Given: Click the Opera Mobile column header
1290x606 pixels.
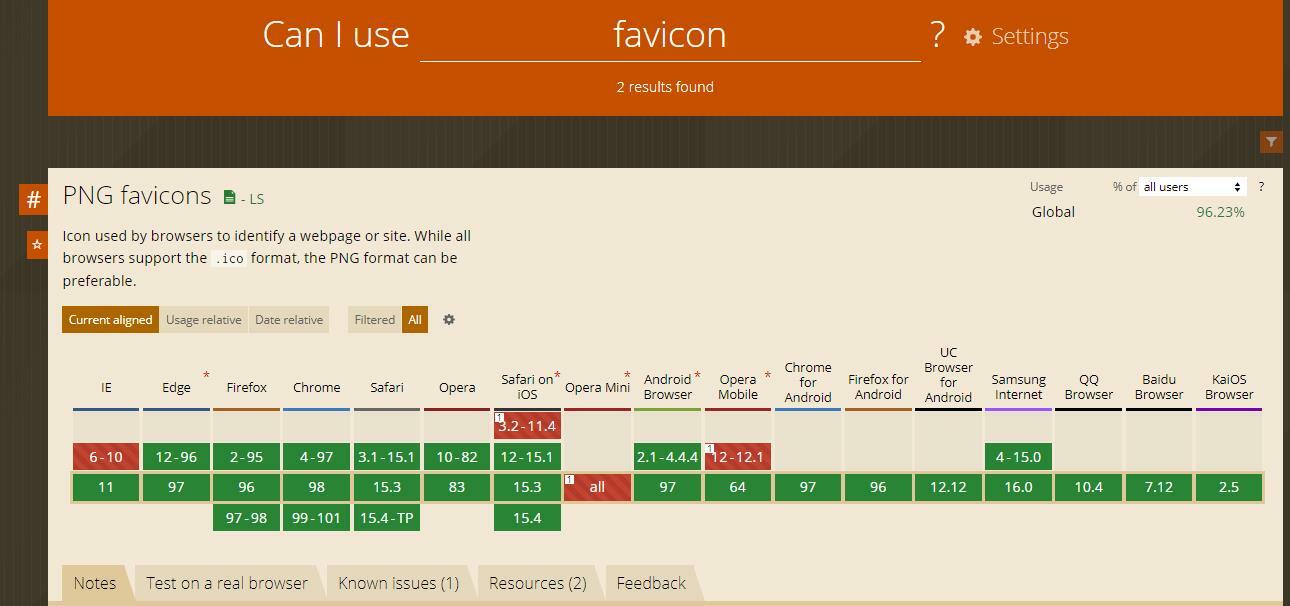Looking at the screenshot, I should pos(738,387).
